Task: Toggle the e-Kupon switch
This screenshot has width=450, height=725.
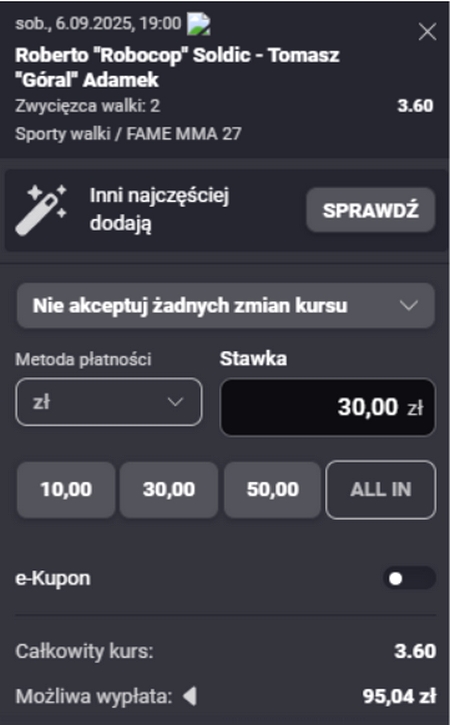Action: 409,578
